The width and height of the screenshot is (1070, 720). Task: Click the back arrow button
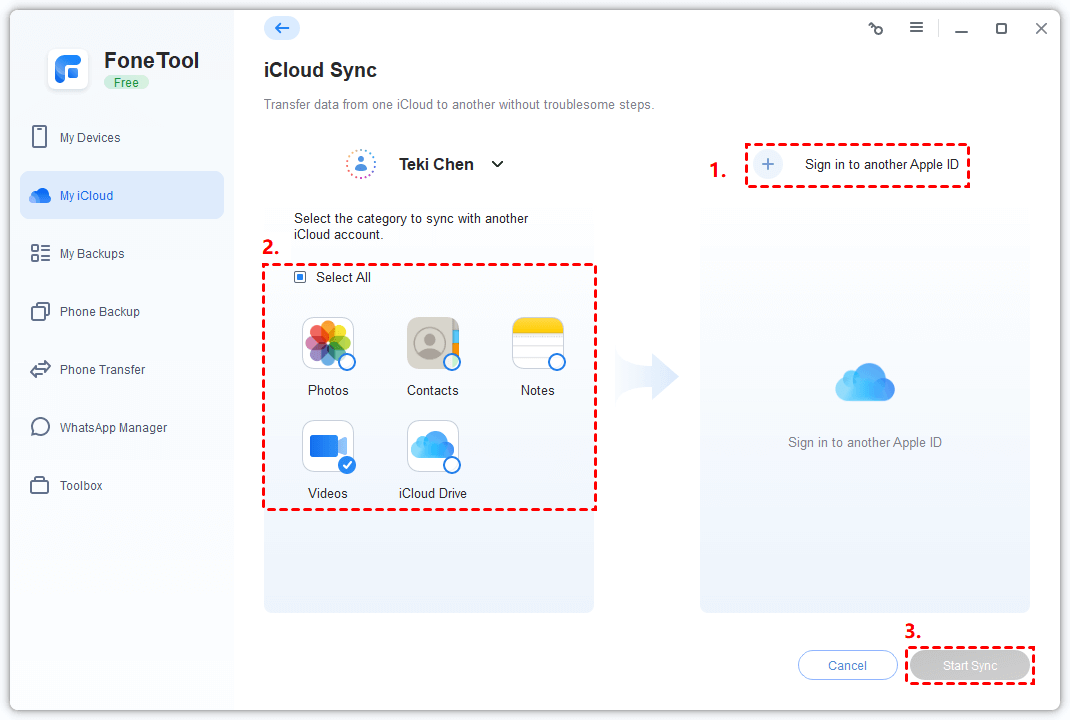point(282,28)
